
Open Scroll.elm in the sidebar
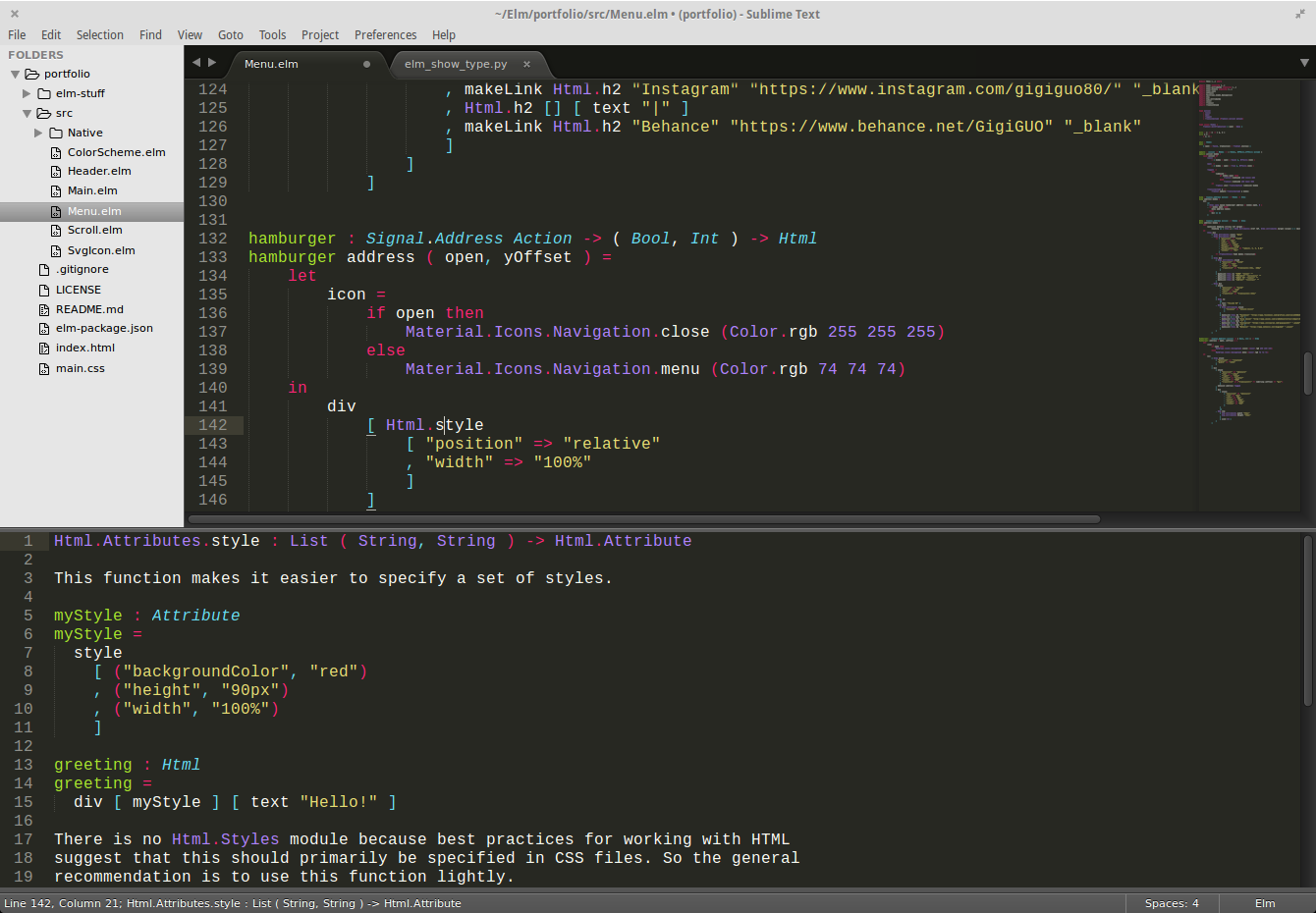pos(94,230)
